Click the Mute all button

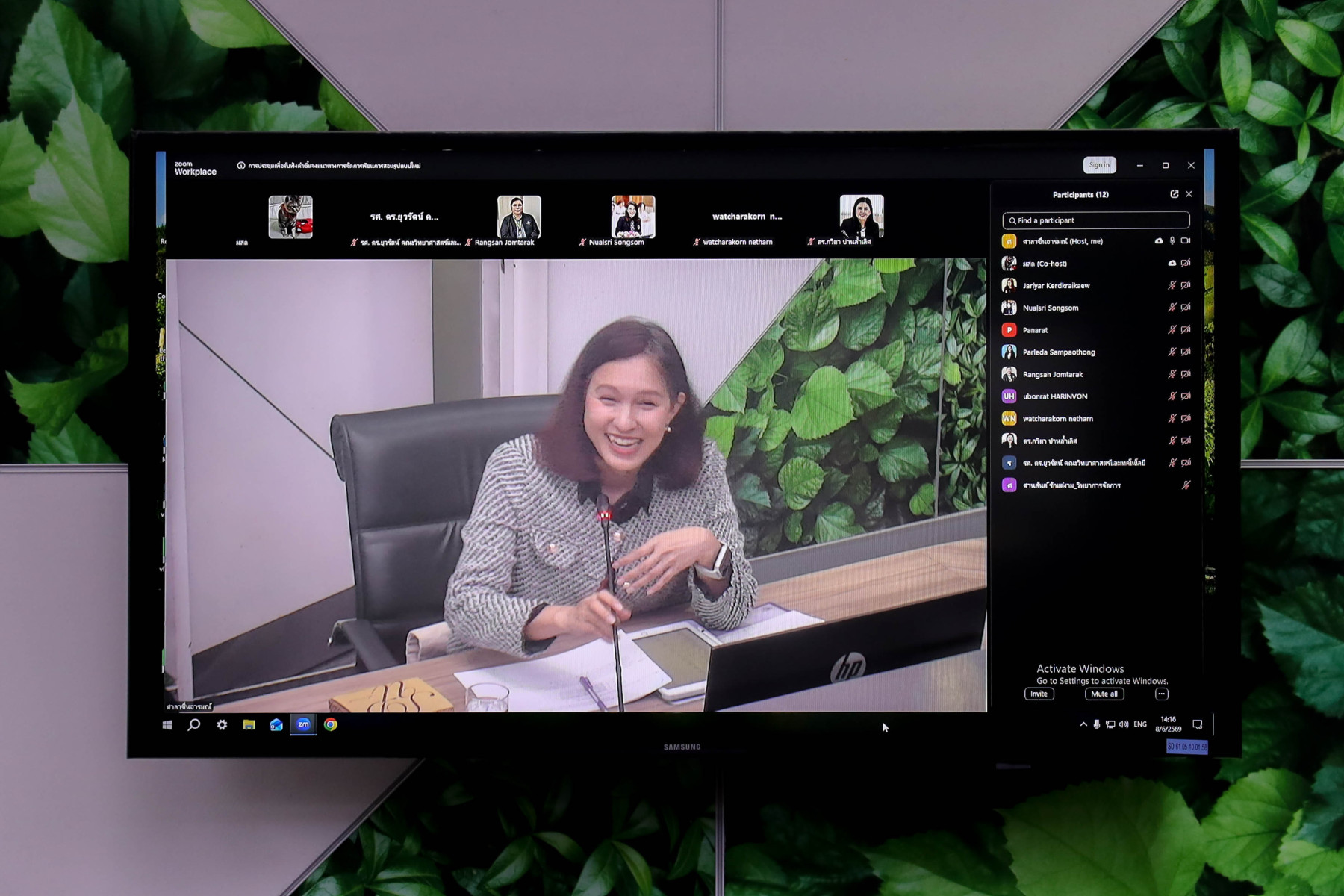(1104, 694)
